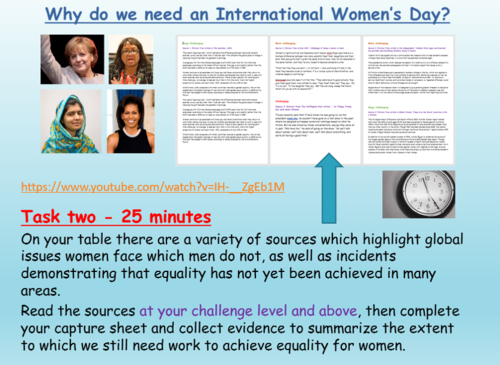
Task: Click the red 'Challenging' heading on the middle page
Action: click(282, 101)
